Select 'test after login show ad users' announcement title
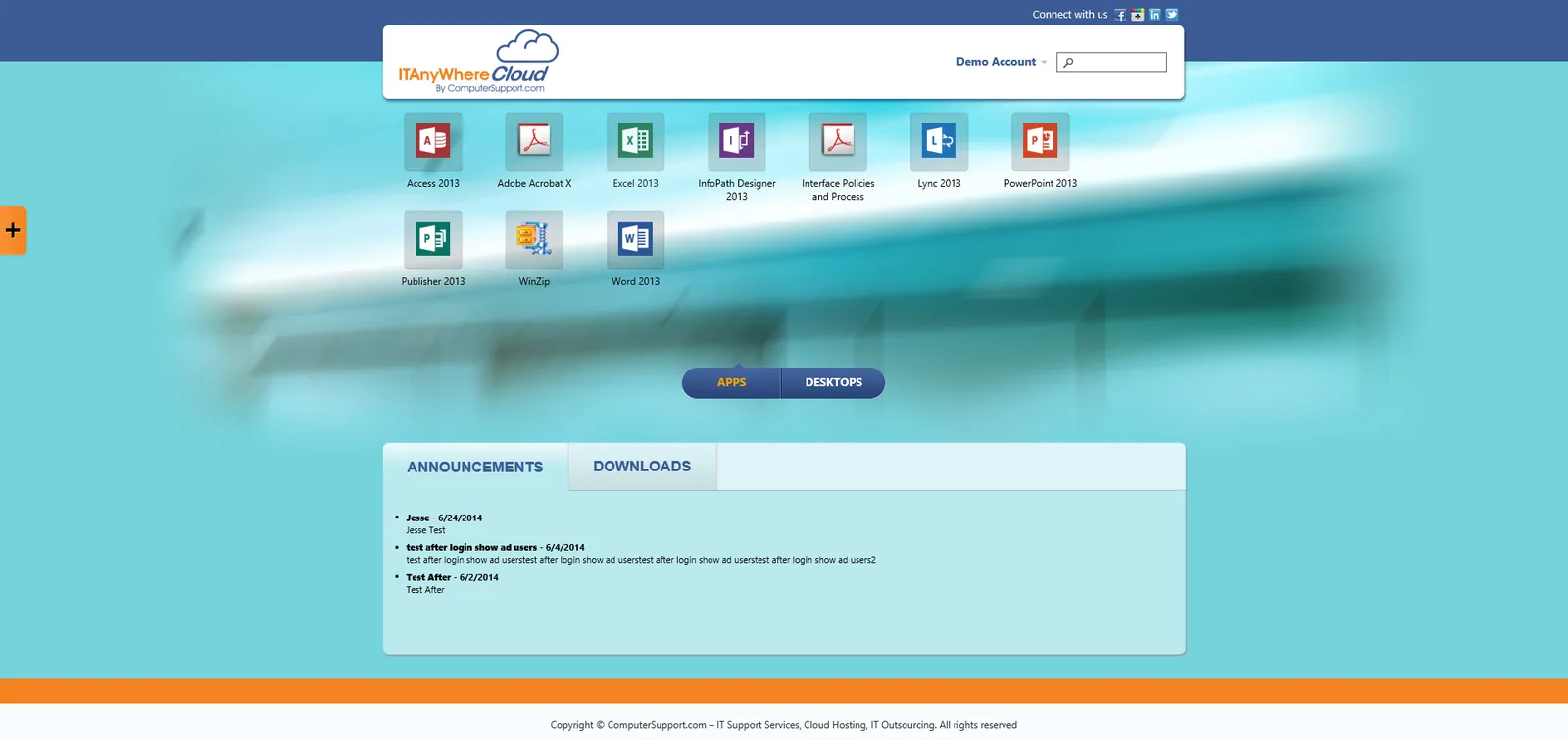 471,548
